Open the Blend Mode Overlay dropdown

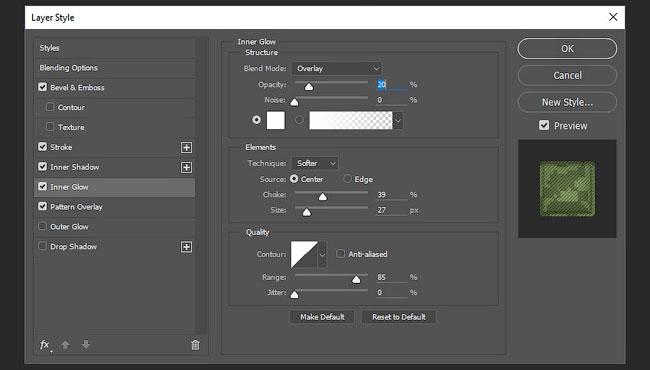point(336,69)
